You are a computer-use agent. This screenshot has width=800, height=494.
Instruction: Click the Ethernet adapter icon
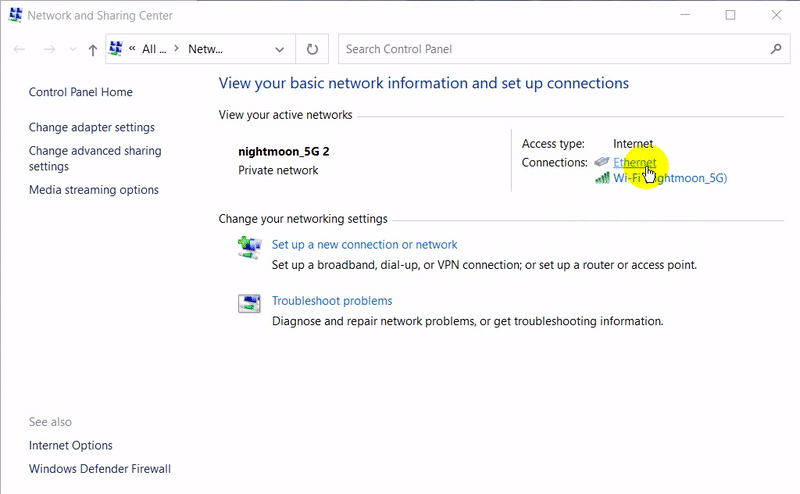point(601,162)
